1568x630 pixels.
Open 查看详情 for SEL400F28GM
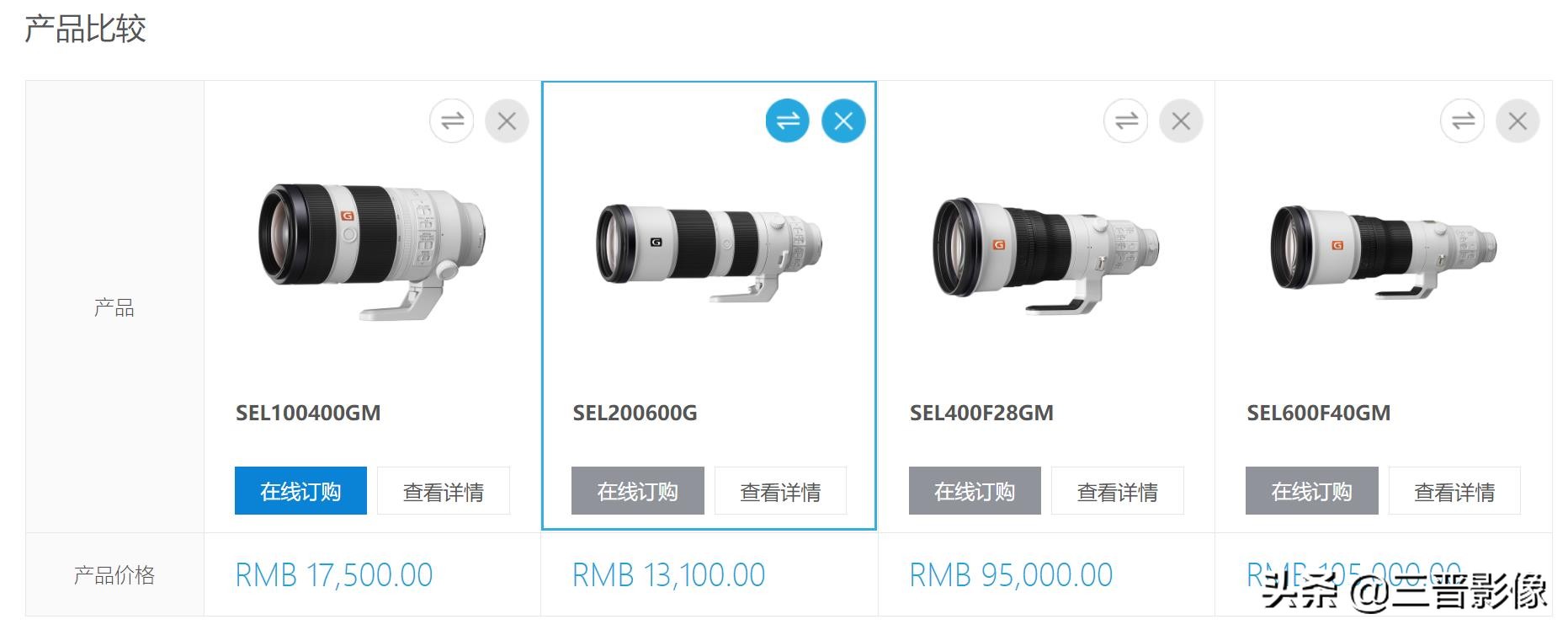coord(1118,491)
